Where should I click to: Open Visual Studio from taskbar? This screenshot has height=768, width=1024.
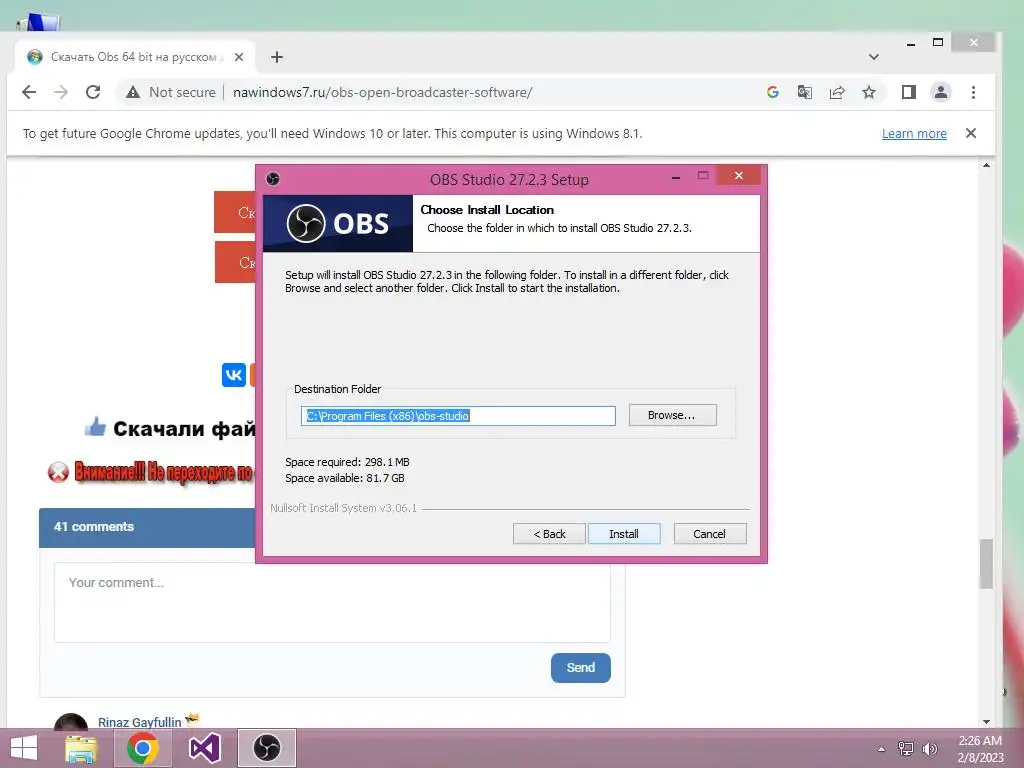(204, 748)
